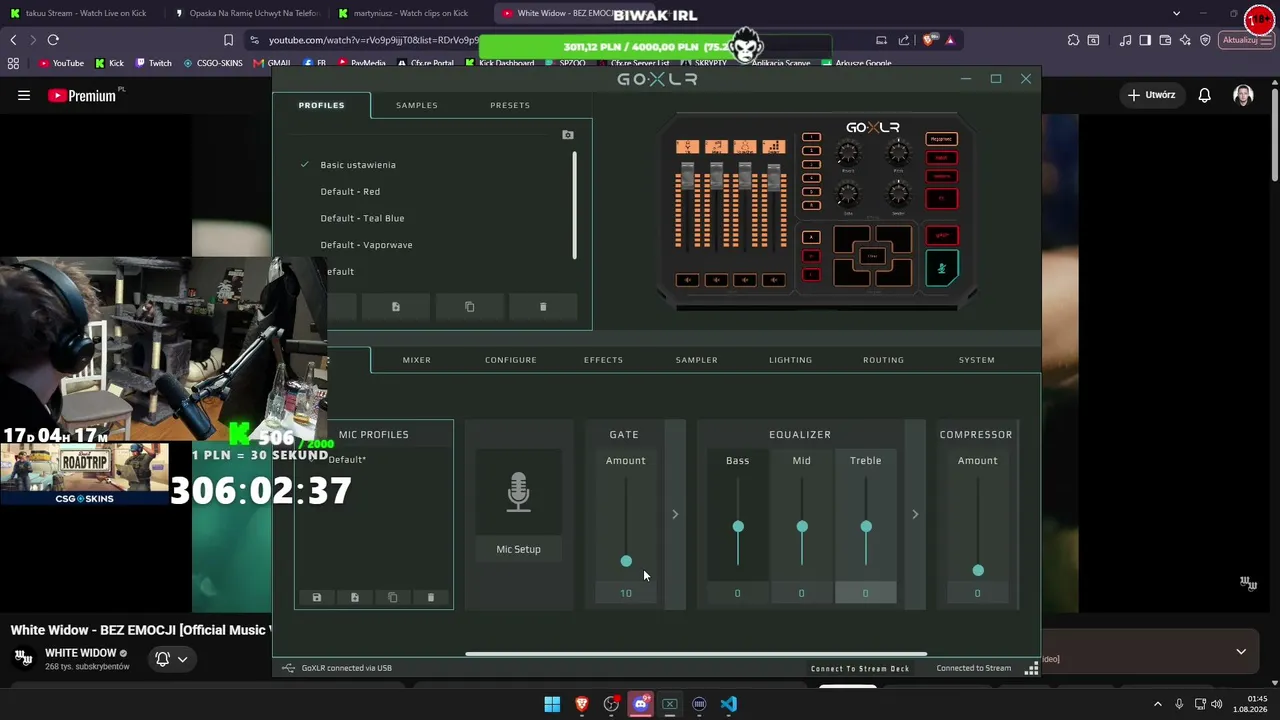Click Connect To Stream Deck button
The image size is (1280, 720).
(860, 669)
